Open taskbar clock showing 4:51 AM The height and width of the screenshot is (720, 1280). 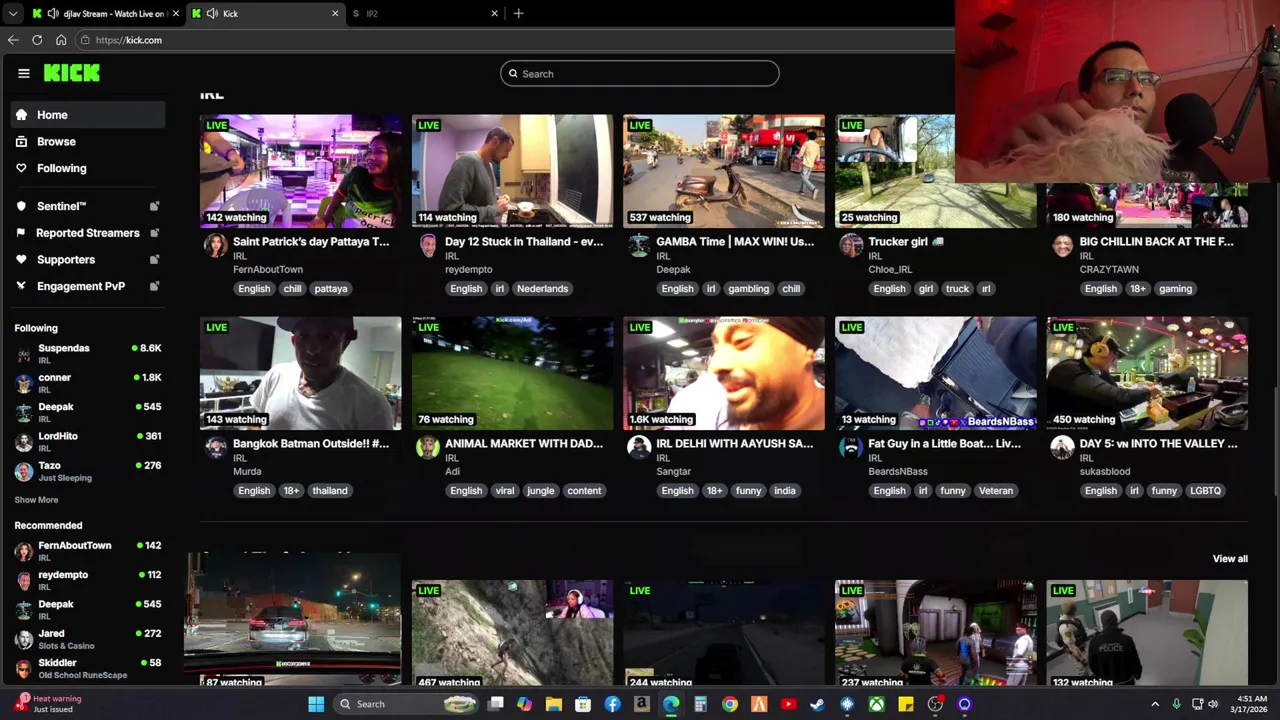coord(1251,704)
